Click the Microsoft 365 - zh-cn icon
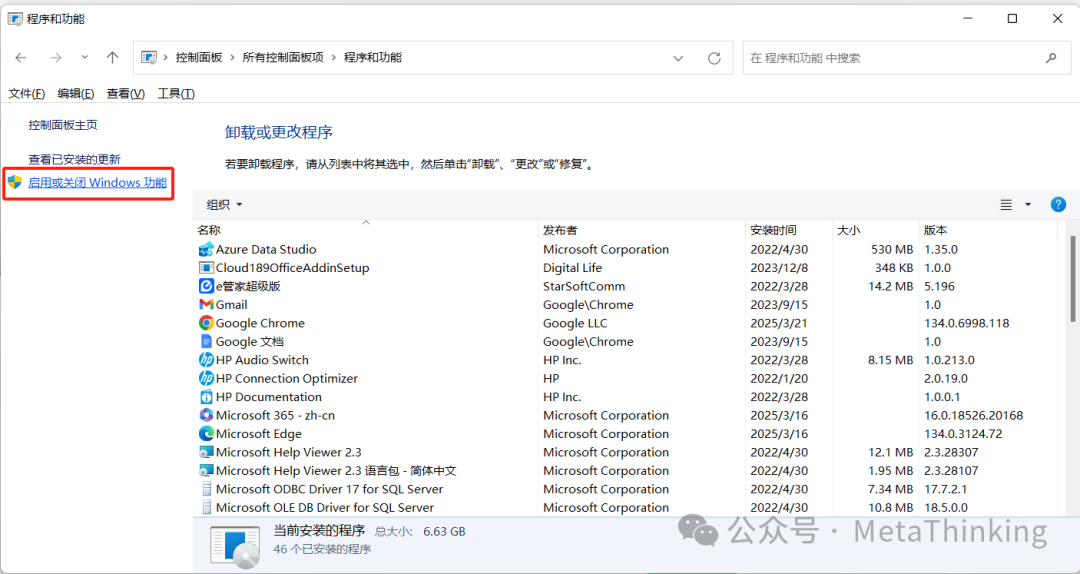The image size is (1080, 574). click(x=206, y=416)
